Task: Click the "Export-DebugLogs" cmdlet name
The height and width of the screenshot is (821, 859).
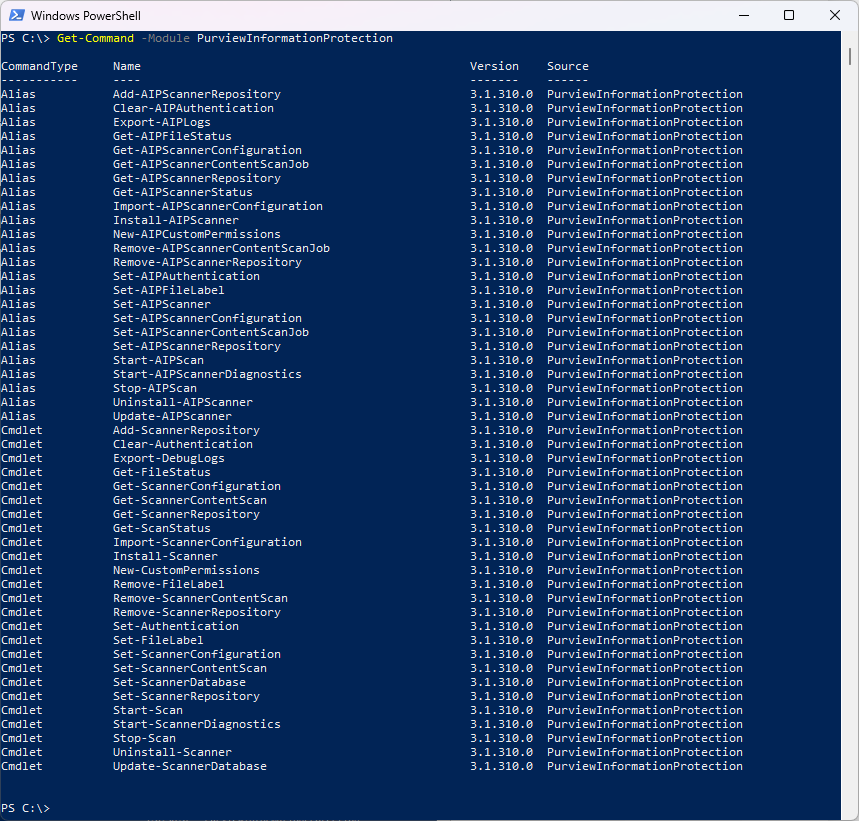Action: [169, 458]
